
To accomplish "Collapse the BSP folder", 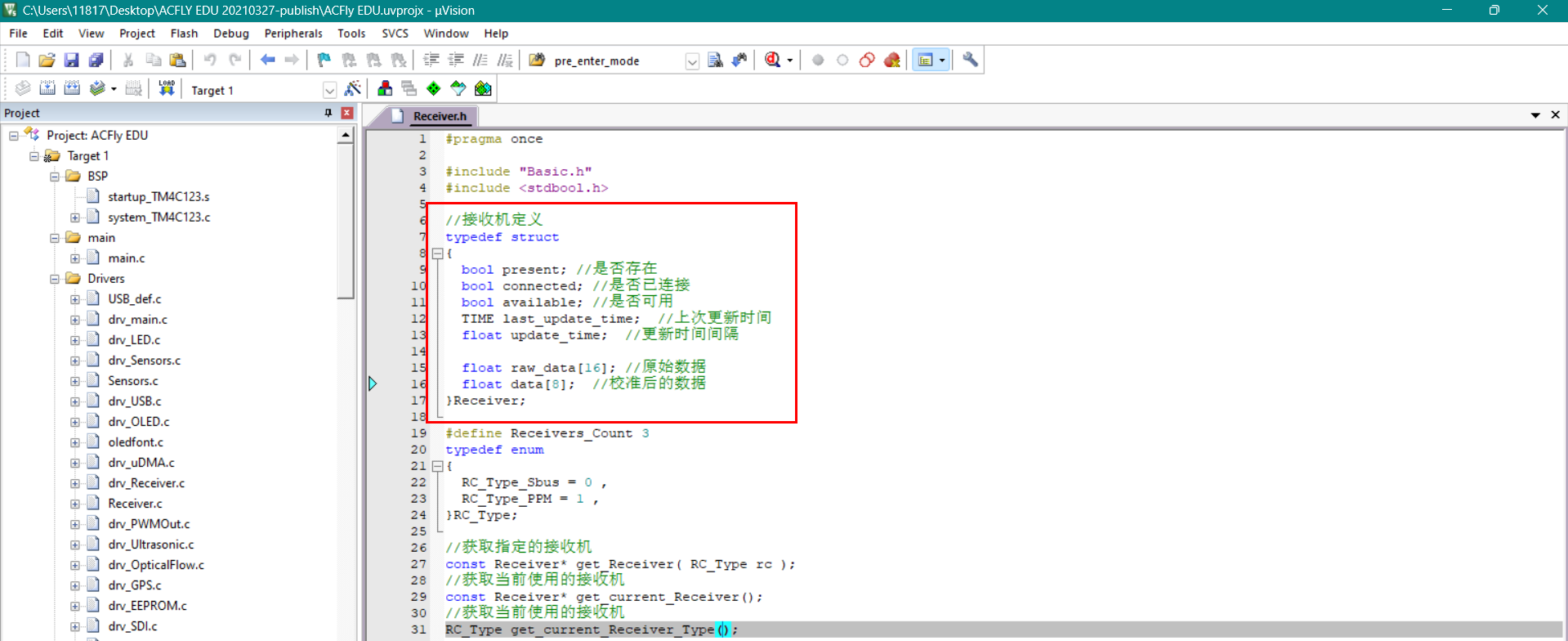I will (x=55, y=177).
